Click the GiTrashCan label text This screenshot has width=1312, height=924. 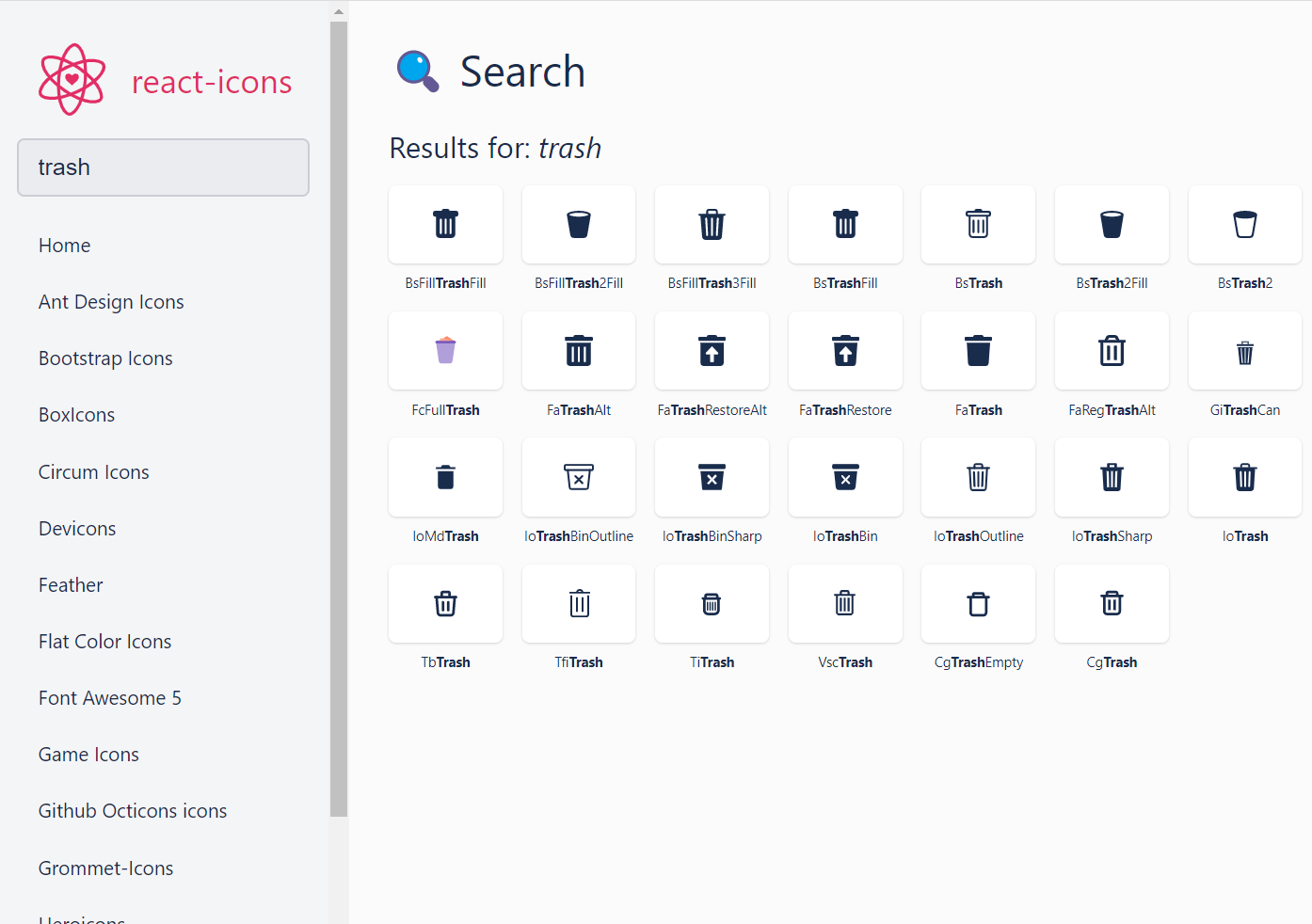[x=1245, y=410]
